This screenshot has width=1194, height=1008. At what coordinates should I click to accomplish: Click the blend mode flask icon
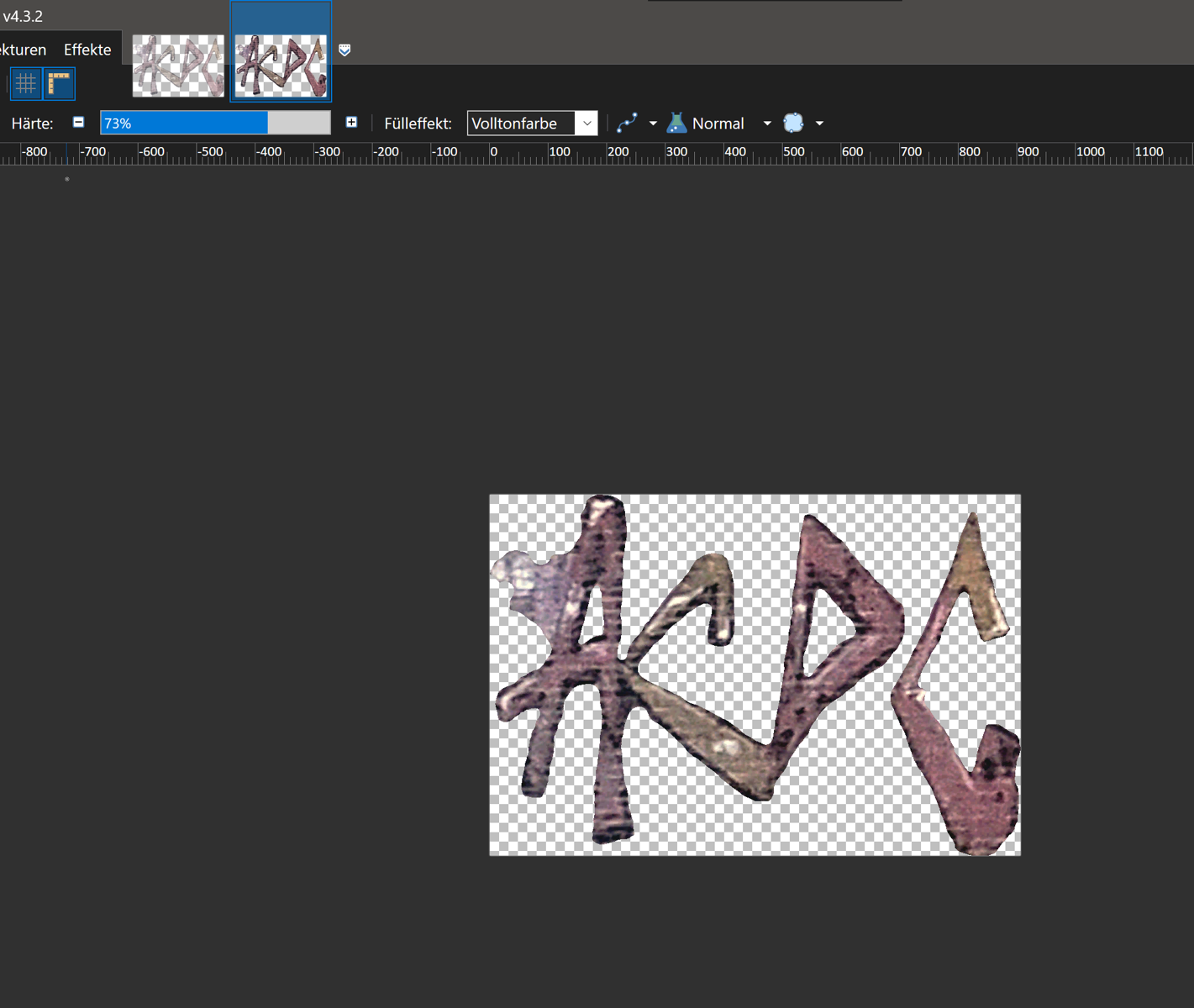pyautogui.click(x=676, y=123)
